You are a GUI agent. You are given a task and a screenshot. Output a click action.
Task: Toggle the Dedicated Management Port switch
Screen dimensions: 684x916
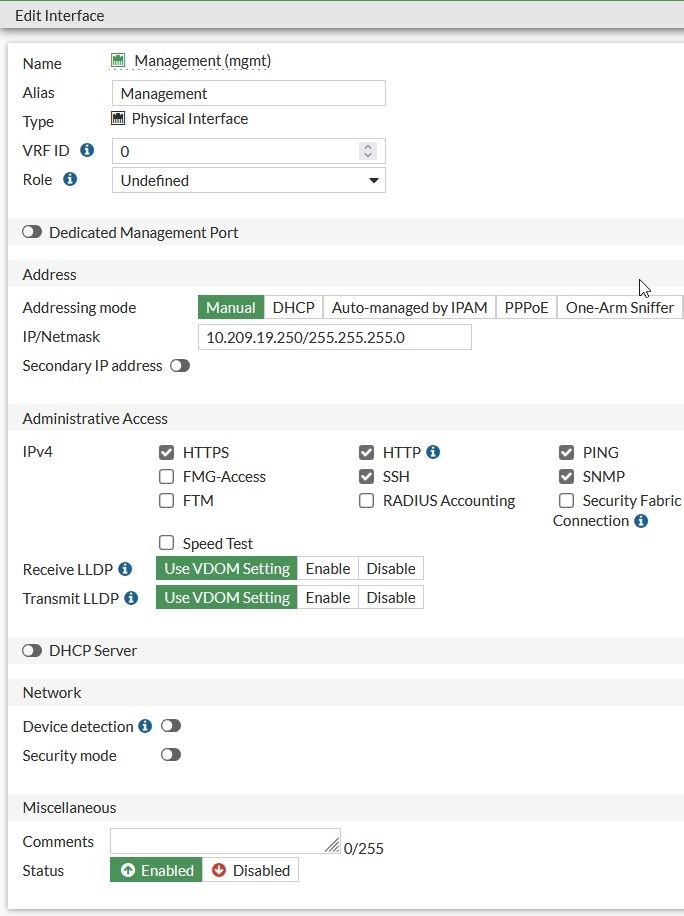(33, 232)
